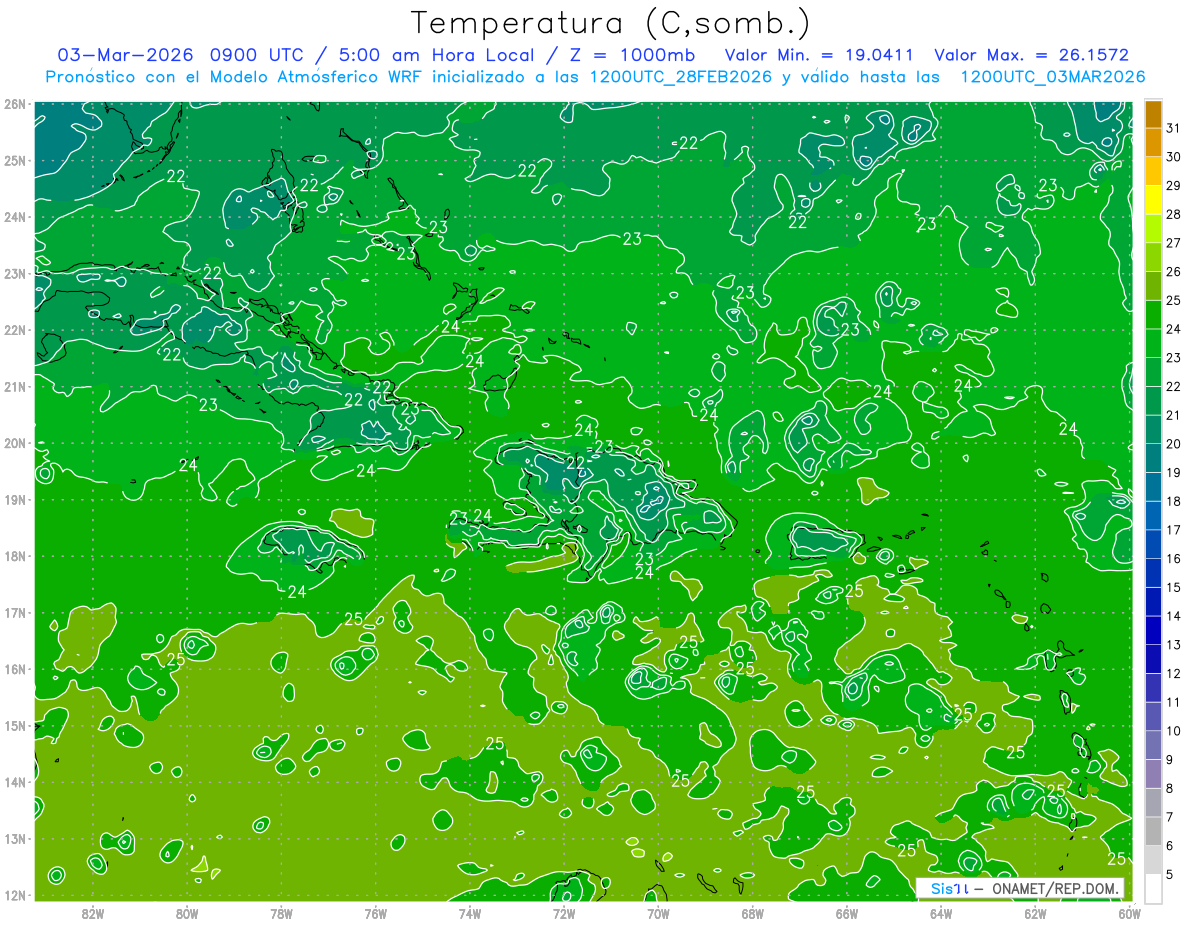Click the '25N' latitude axis label
1200x927 pixels.
click(14, 161)
